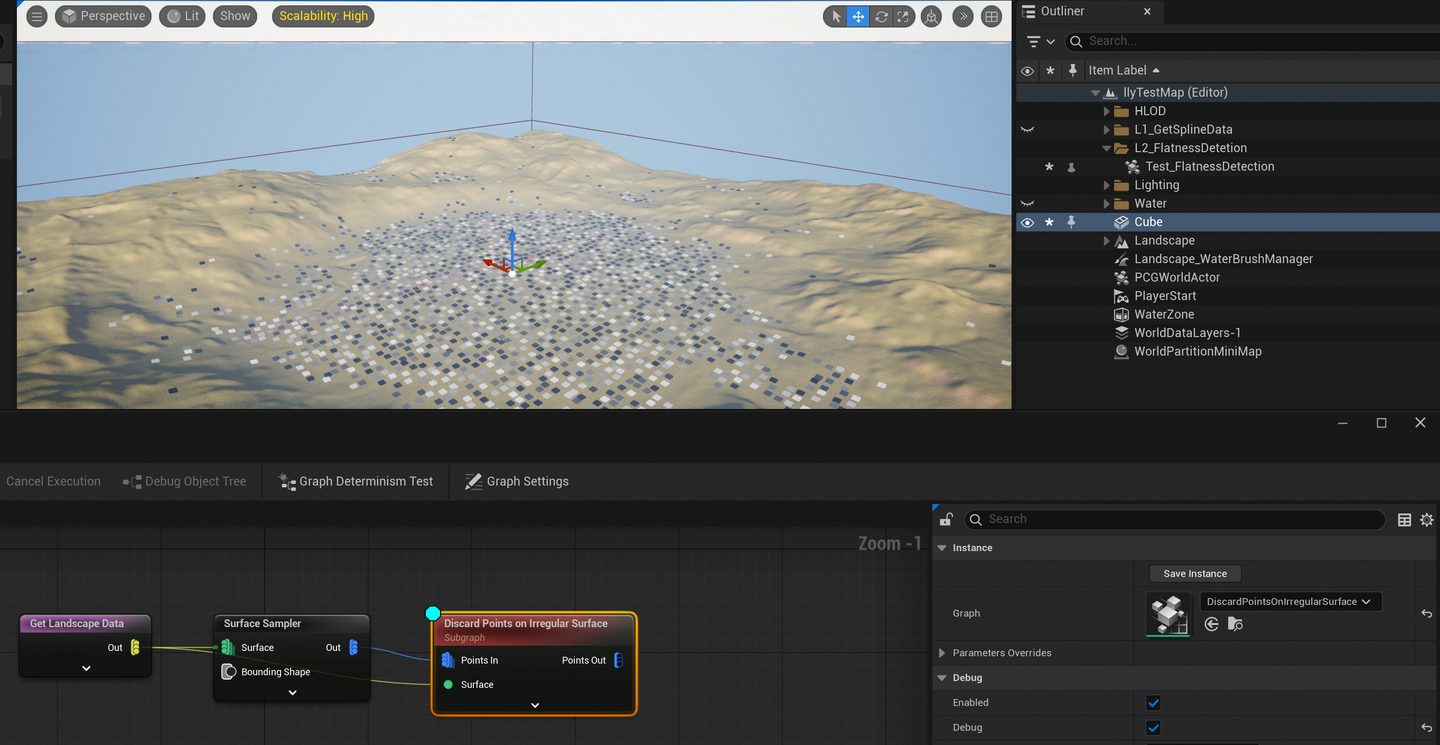
Task: Click the details panel lock icon
Action: tap(946, 519)
